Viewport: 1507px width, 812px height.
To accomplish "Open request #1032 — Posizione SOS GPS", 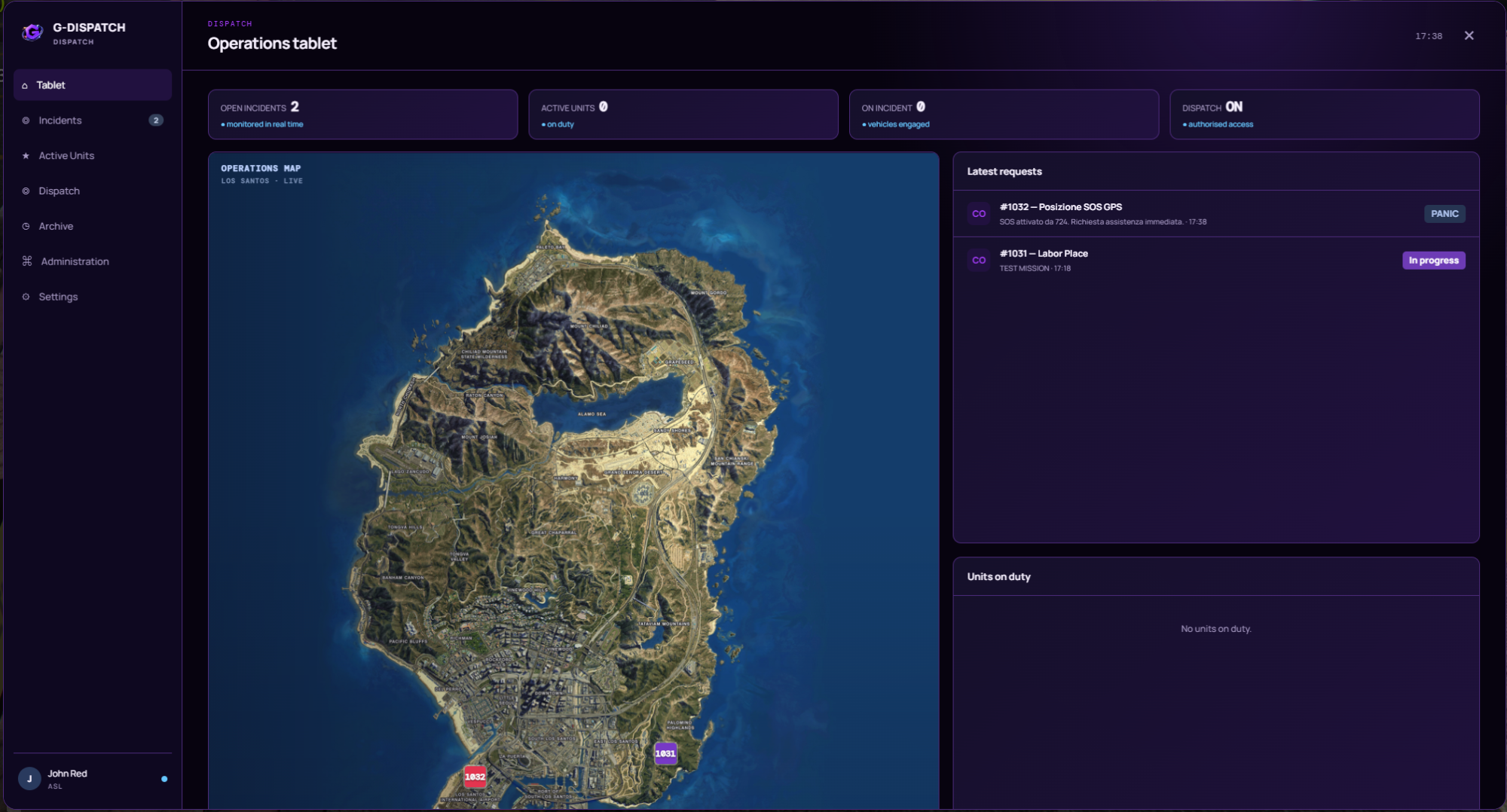I will pos(1215,214).
